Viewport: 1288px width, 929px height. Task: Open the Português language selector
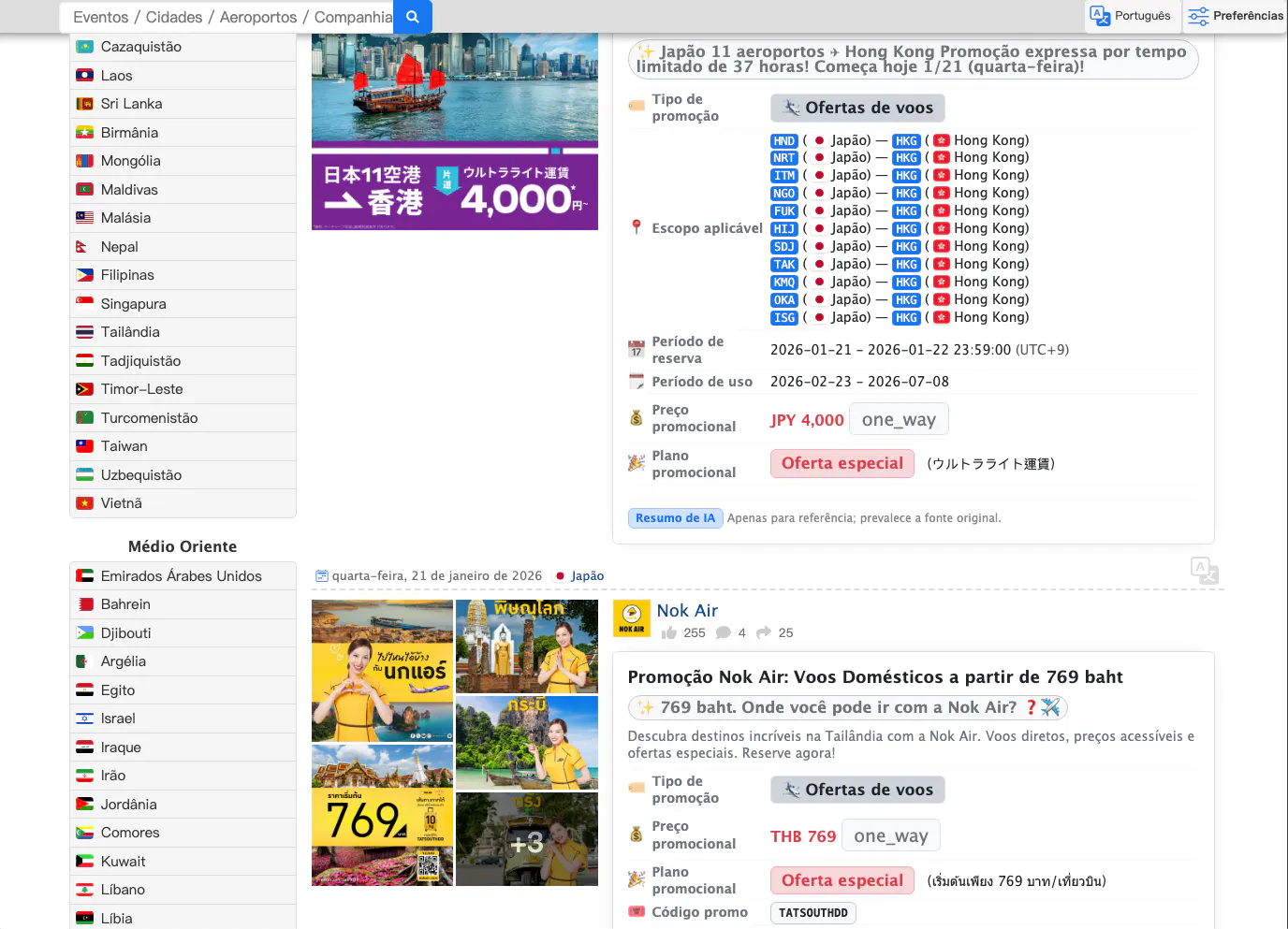(x=1132, y=16)
